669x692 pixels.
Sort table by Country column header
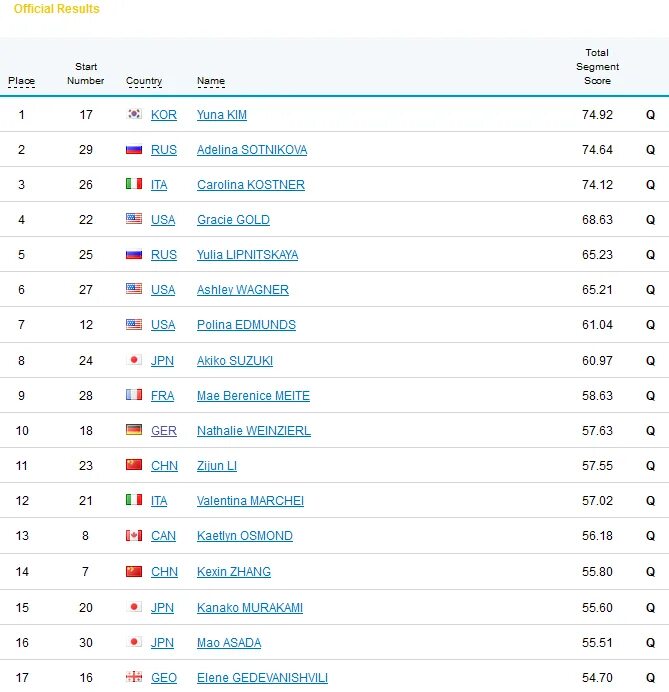tap(144, 81)
